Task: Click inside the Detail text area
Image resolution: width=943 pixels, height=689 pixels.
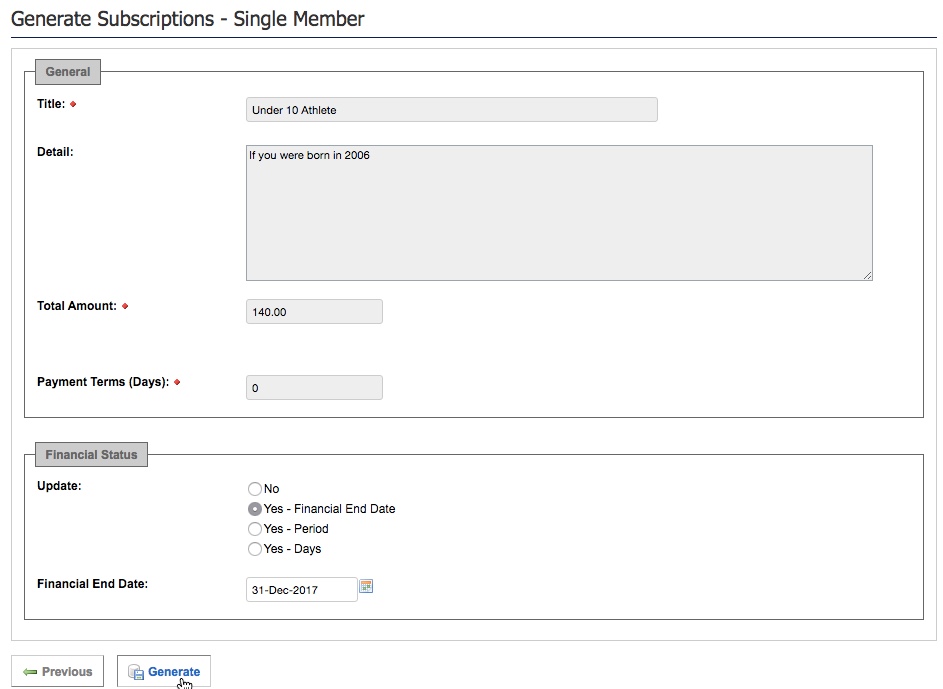Action: pos(558,213)
